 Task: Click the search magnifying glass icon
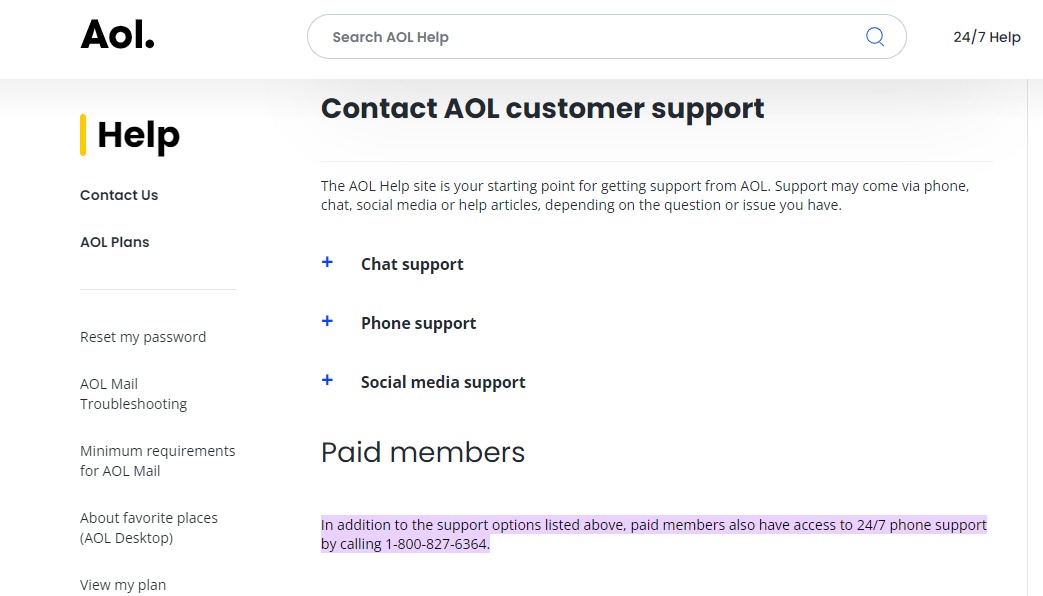tap(874, 36)
